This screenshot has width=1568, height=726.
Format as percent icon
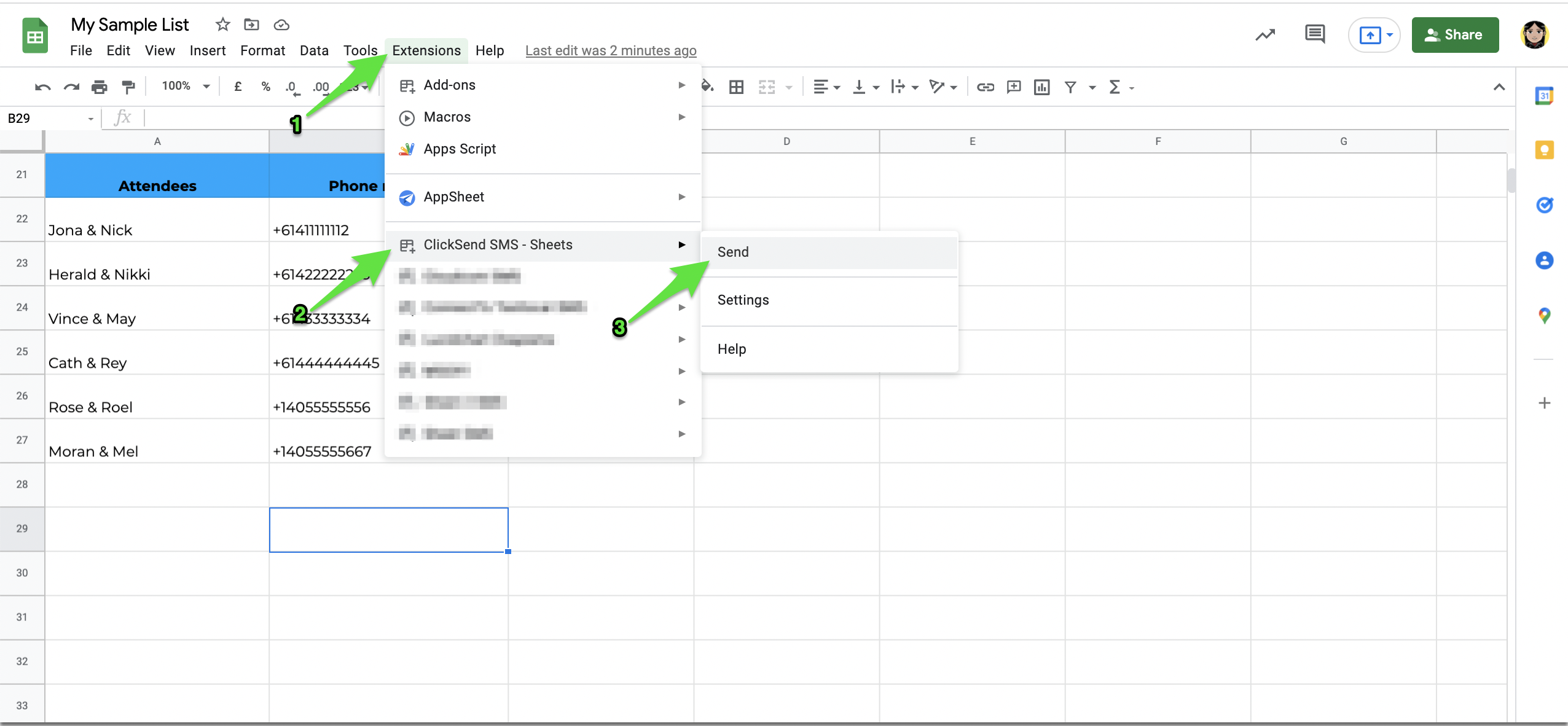(x=265, y=87)
